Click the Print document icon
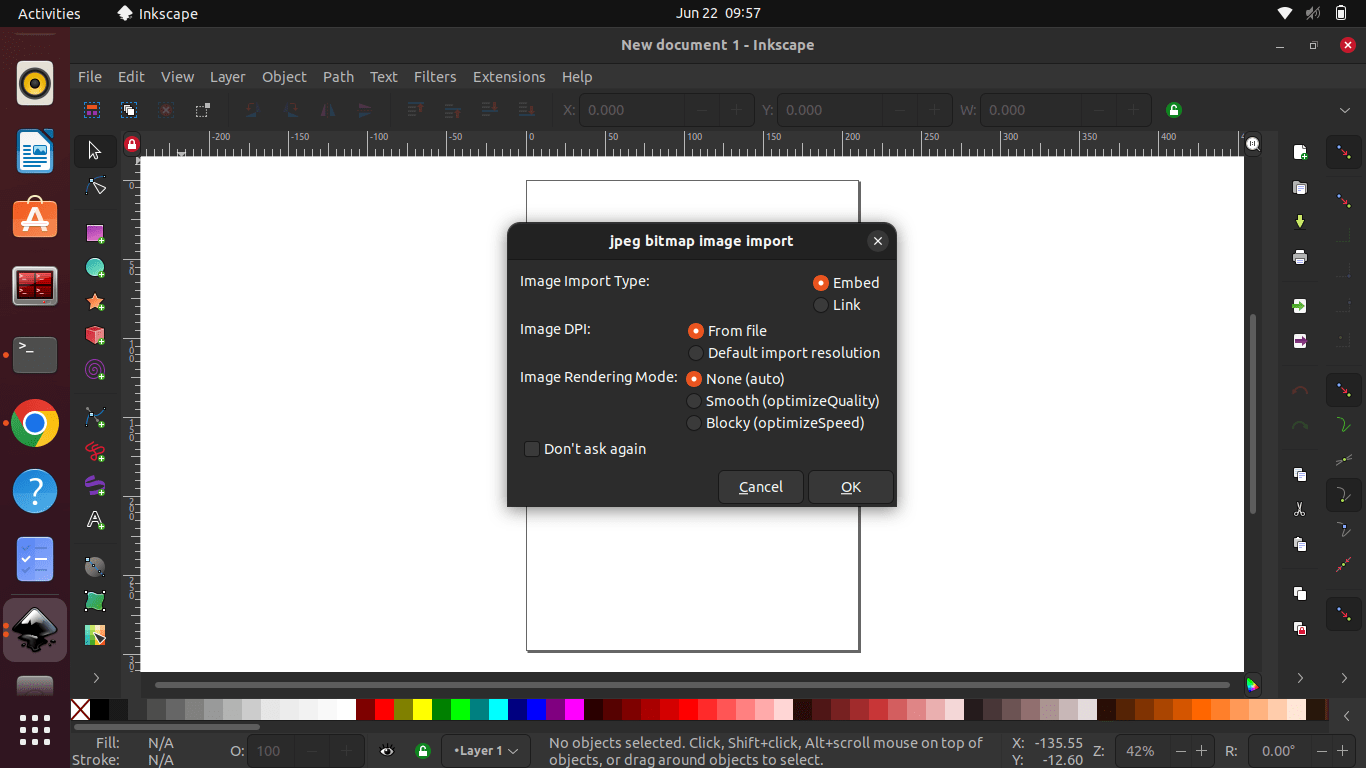Image resolution: width=1366 pixels, height=768 pixels. 1300,257
